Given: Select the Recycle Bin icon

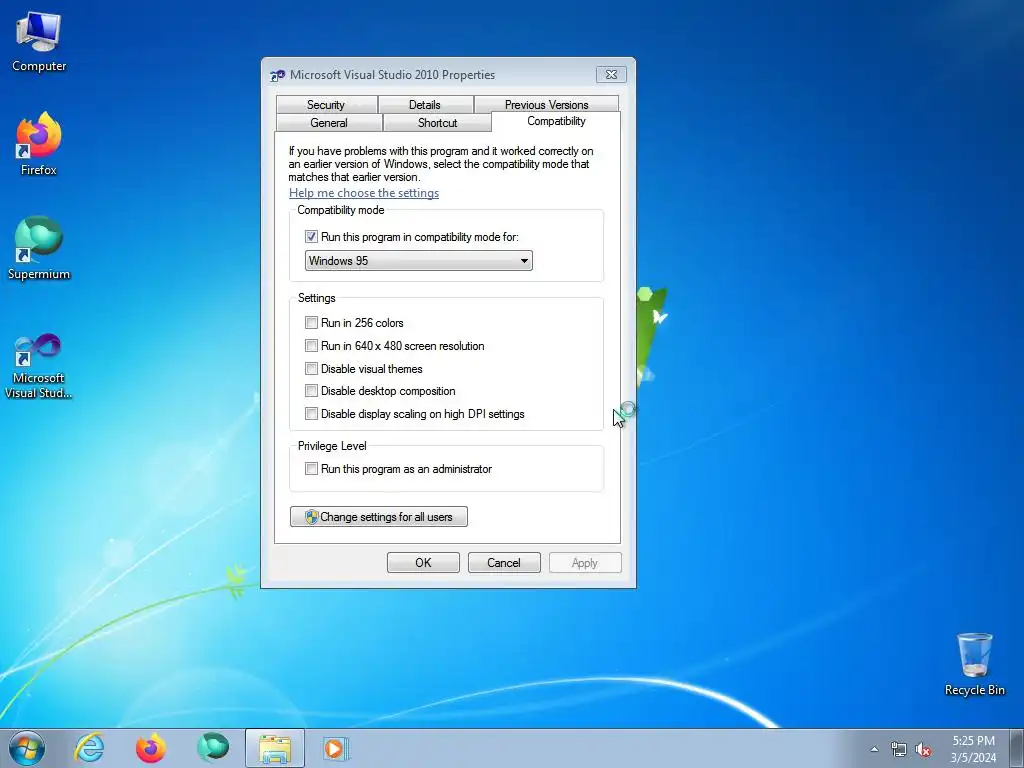Looking at the screenshot, I should point(974,664).
